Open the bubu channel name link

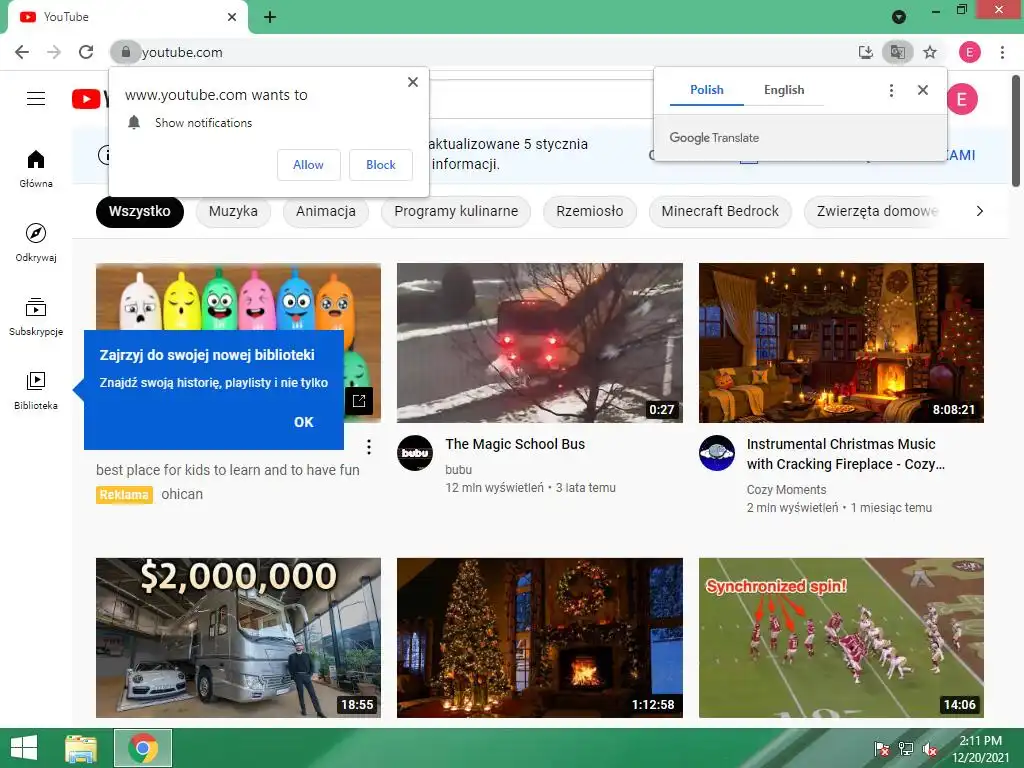pos(458,470)
